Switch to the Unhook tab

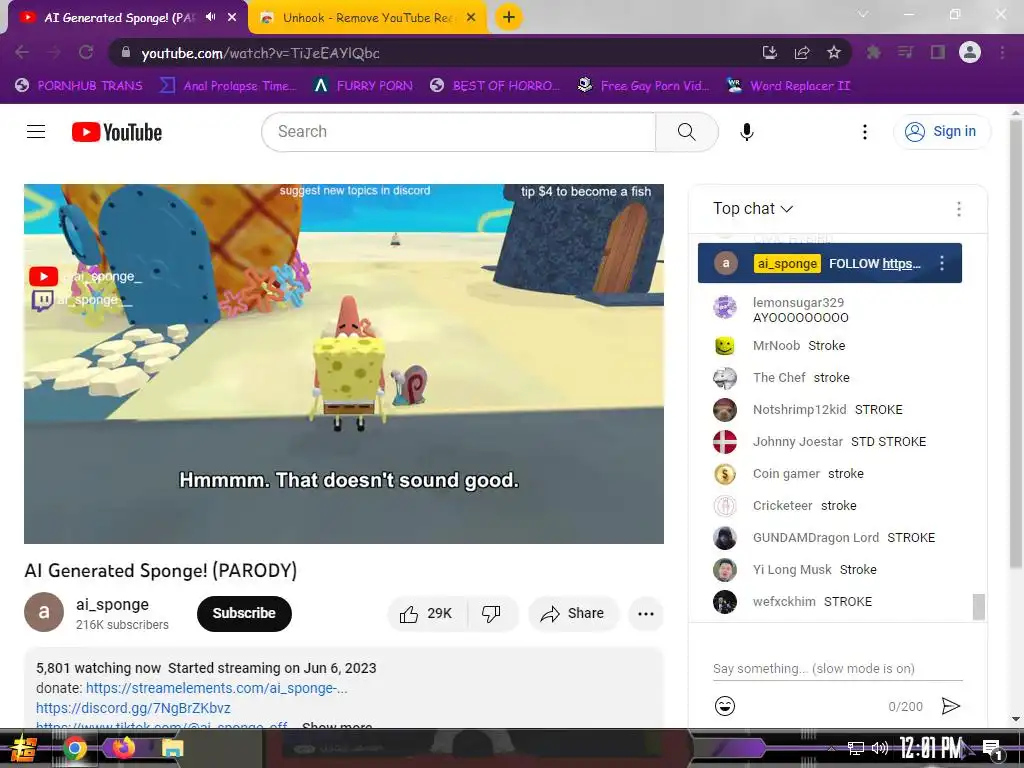[x=368, y=18]
